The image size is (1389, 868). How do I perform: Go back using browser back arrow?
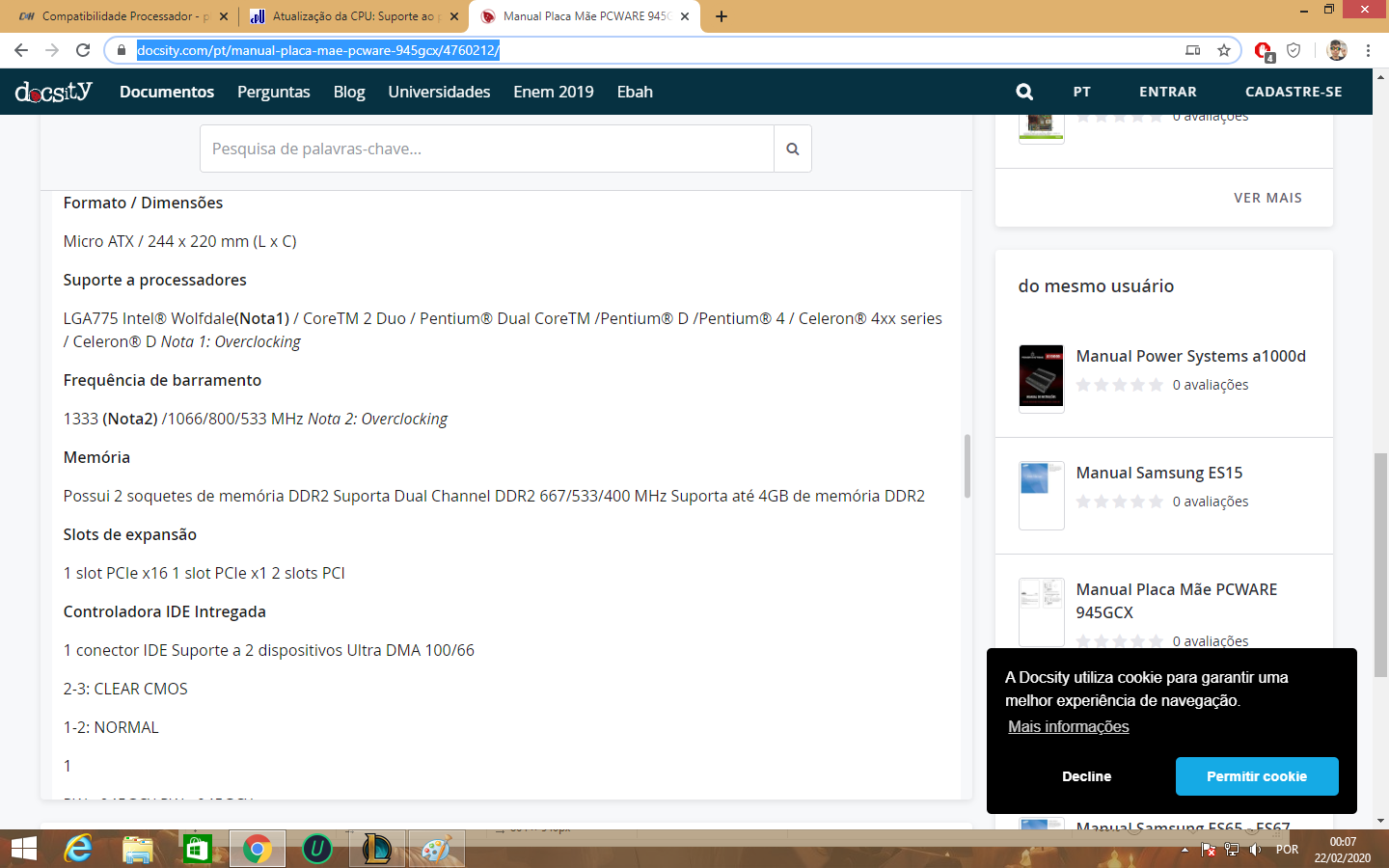coord(21,50)
